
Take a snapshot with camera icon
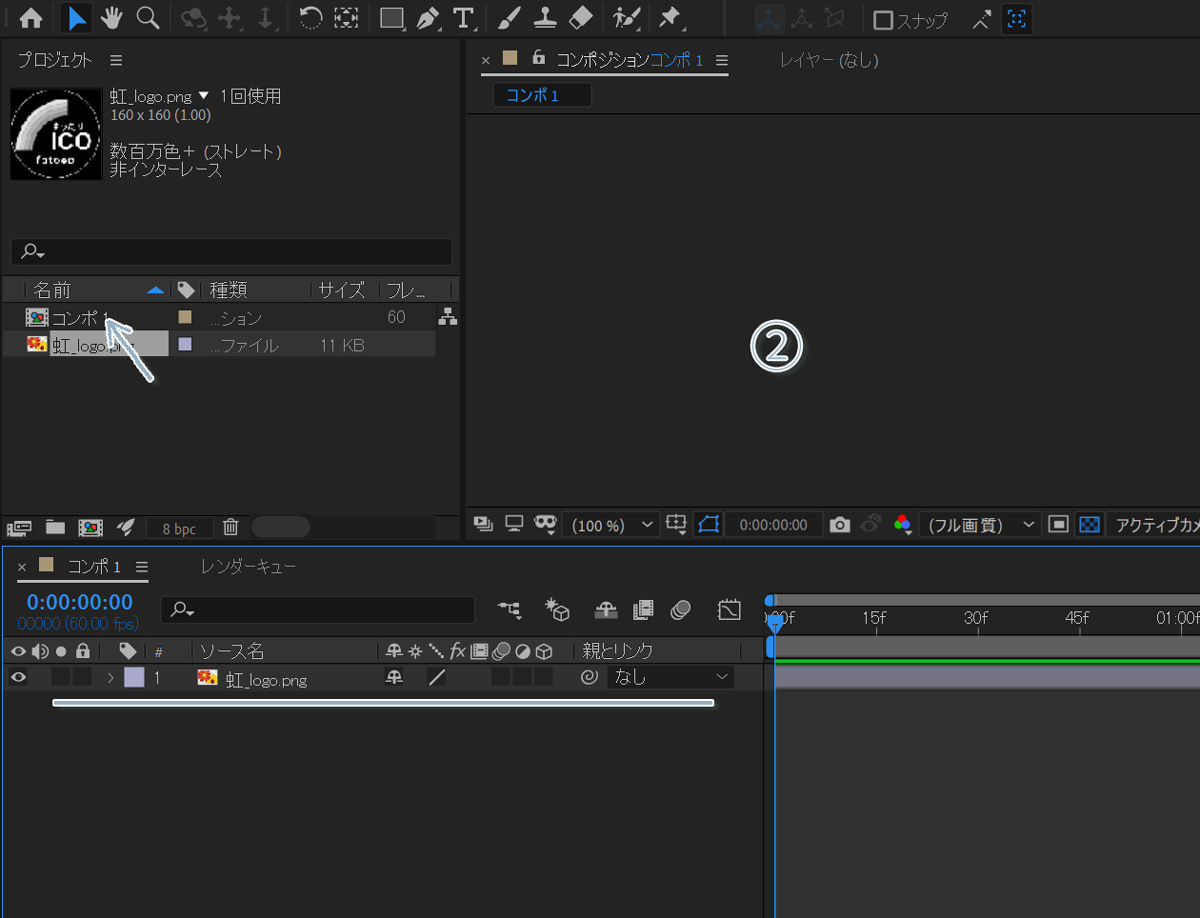coord(840,525)
